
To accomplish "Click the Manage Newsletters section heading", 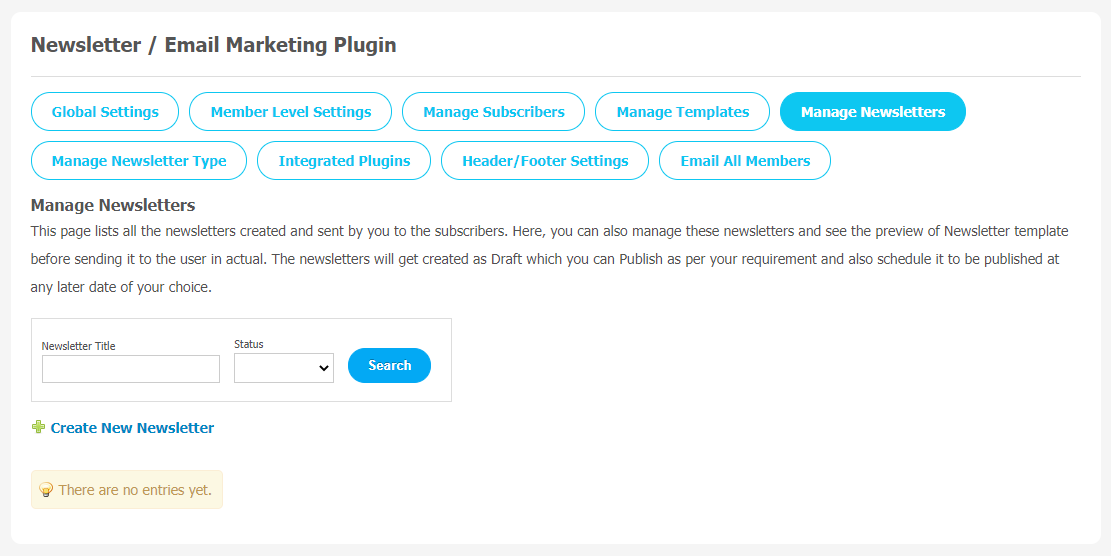I will pyautogui.click(x=113, y=205).
